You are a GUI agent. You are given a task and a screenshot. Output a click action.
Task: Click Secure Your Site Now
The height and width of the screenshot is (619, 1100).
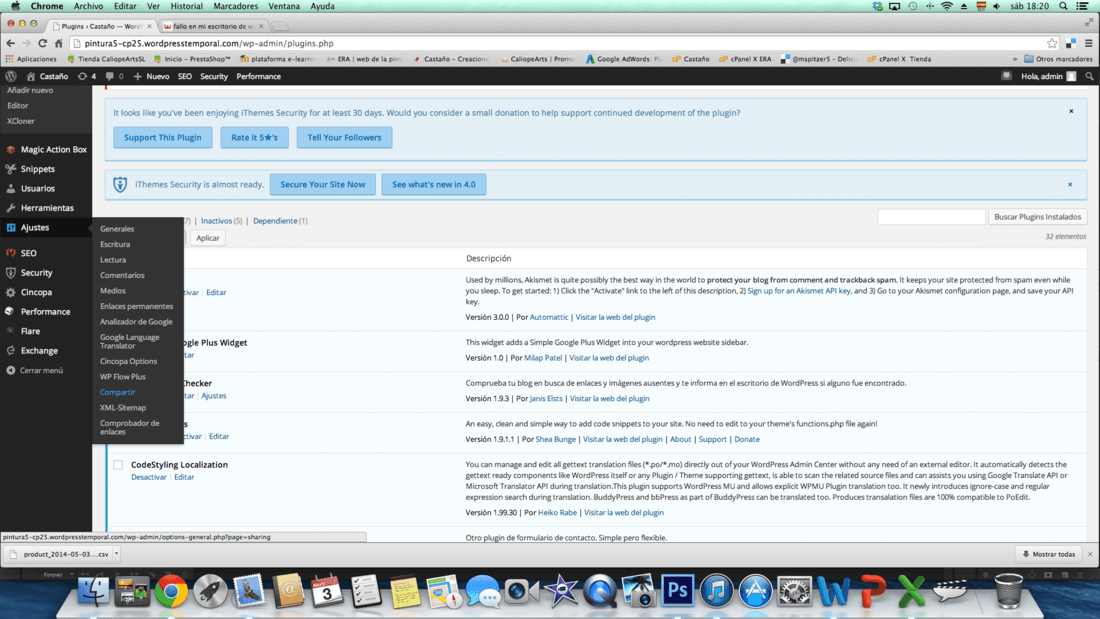tap(323, 185)
